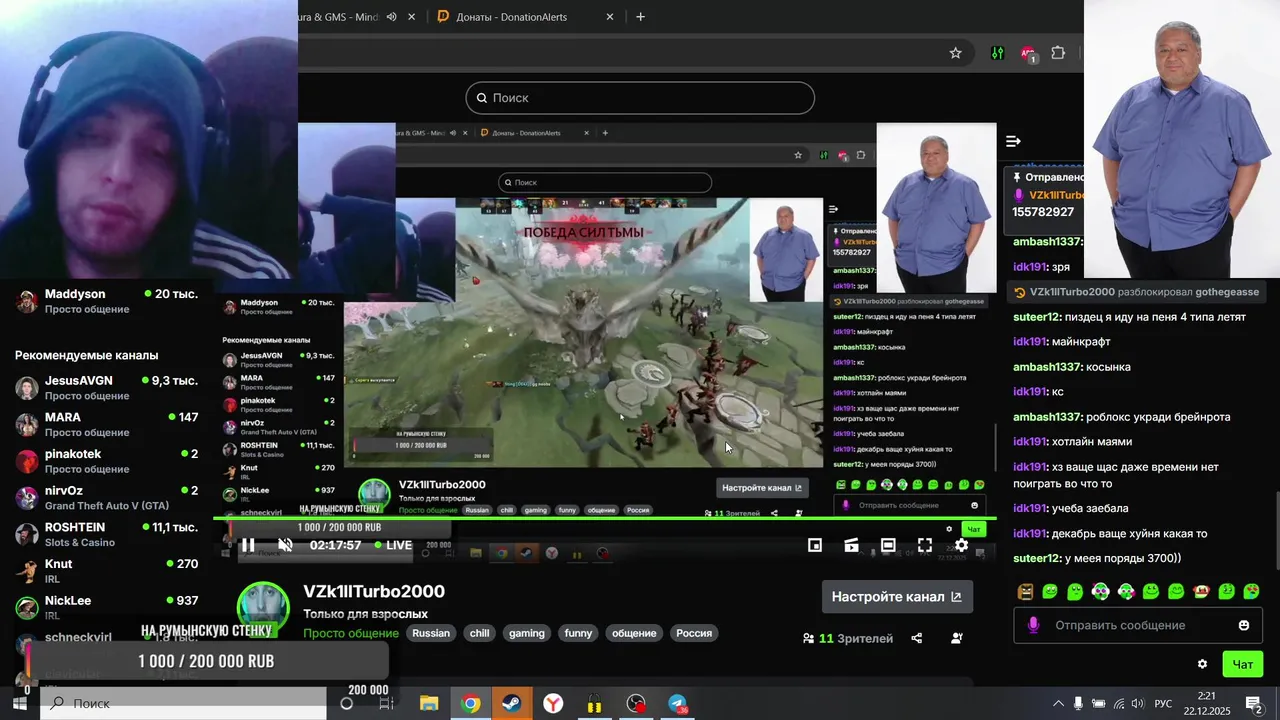Expand hidden tray icons chevron

pos(1058,703)
